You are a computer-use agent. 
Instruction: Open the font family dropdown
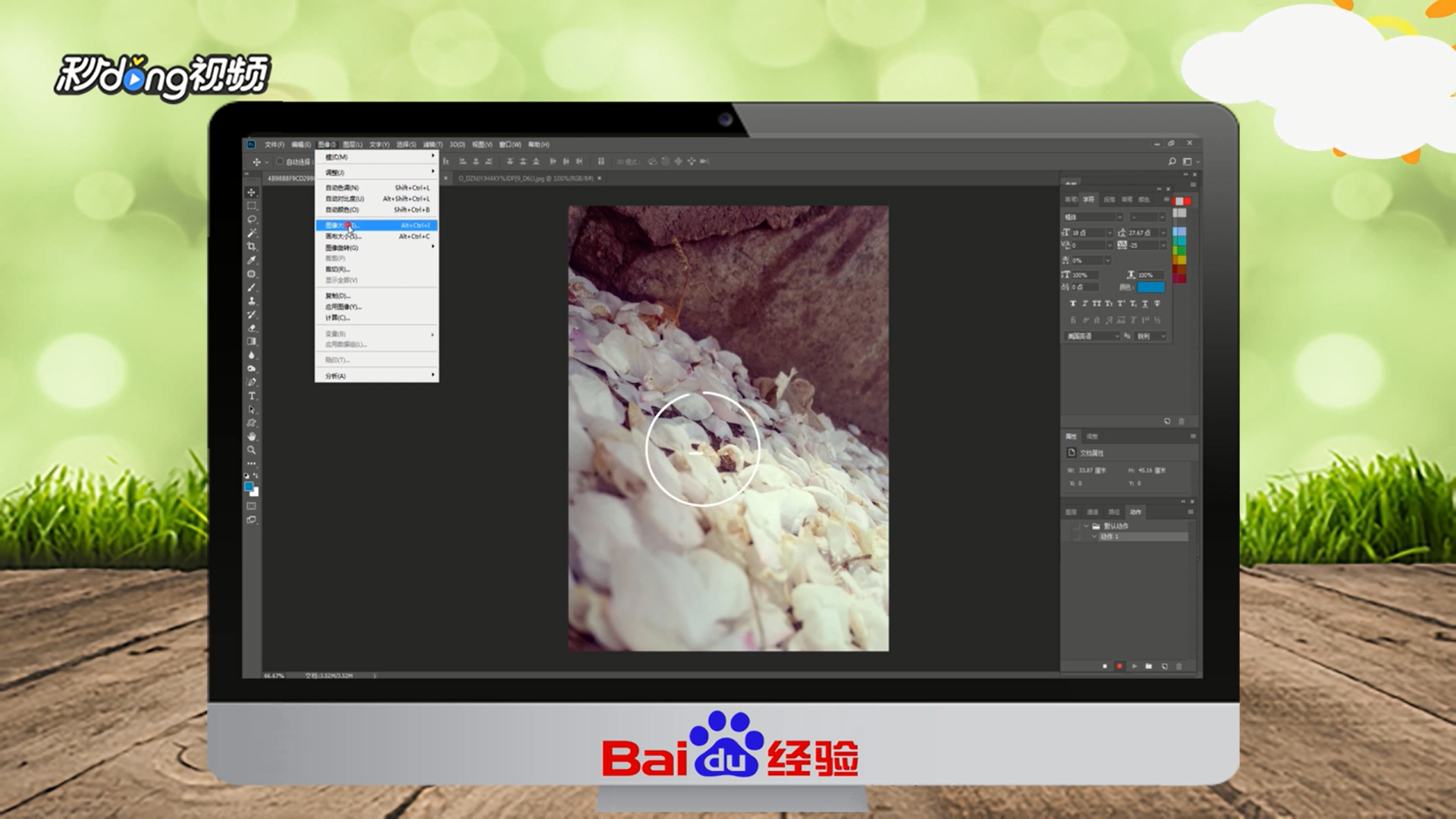coord(1119,217)
